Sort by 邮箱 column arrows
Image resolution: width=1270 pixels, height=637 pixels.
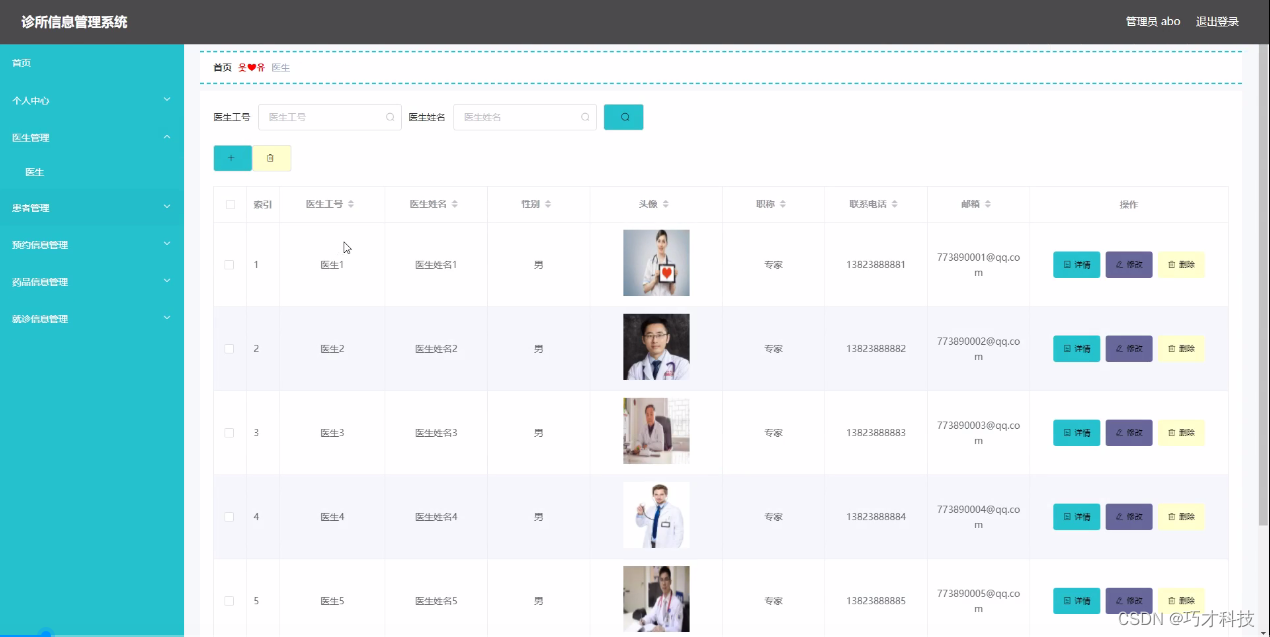tap(988, 204)
